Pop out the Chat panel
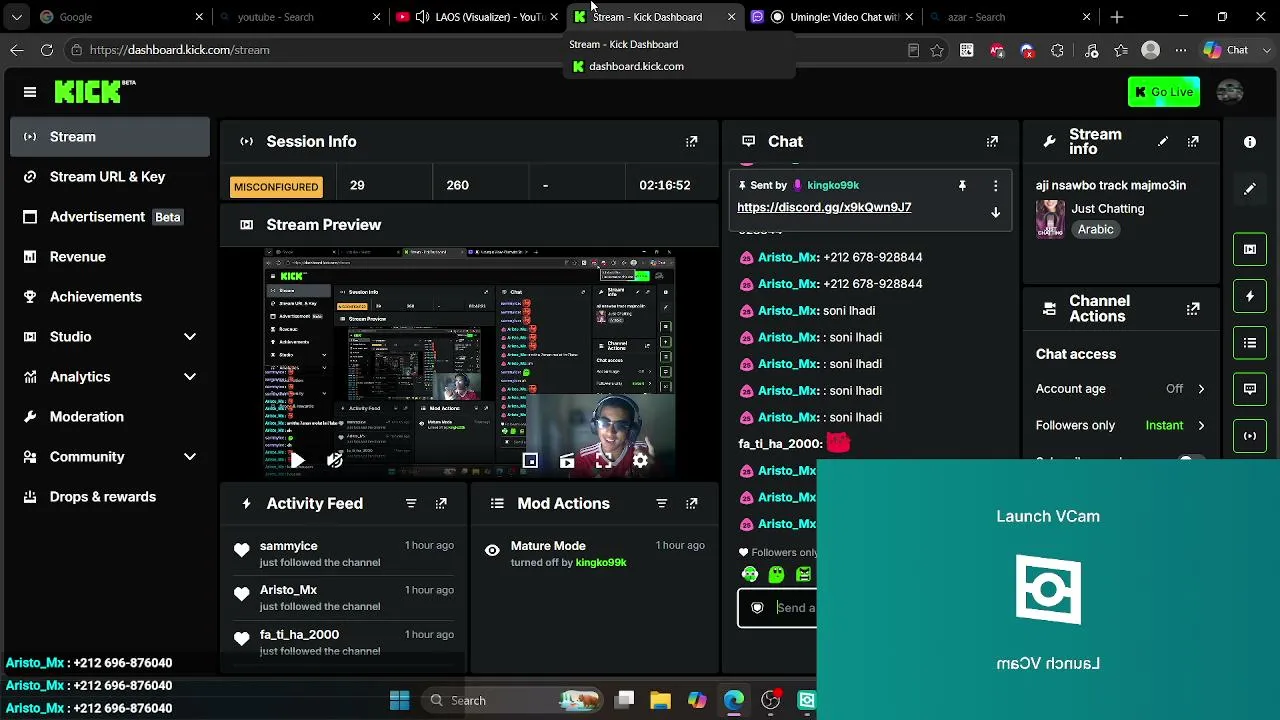 [x=992, y=142]
